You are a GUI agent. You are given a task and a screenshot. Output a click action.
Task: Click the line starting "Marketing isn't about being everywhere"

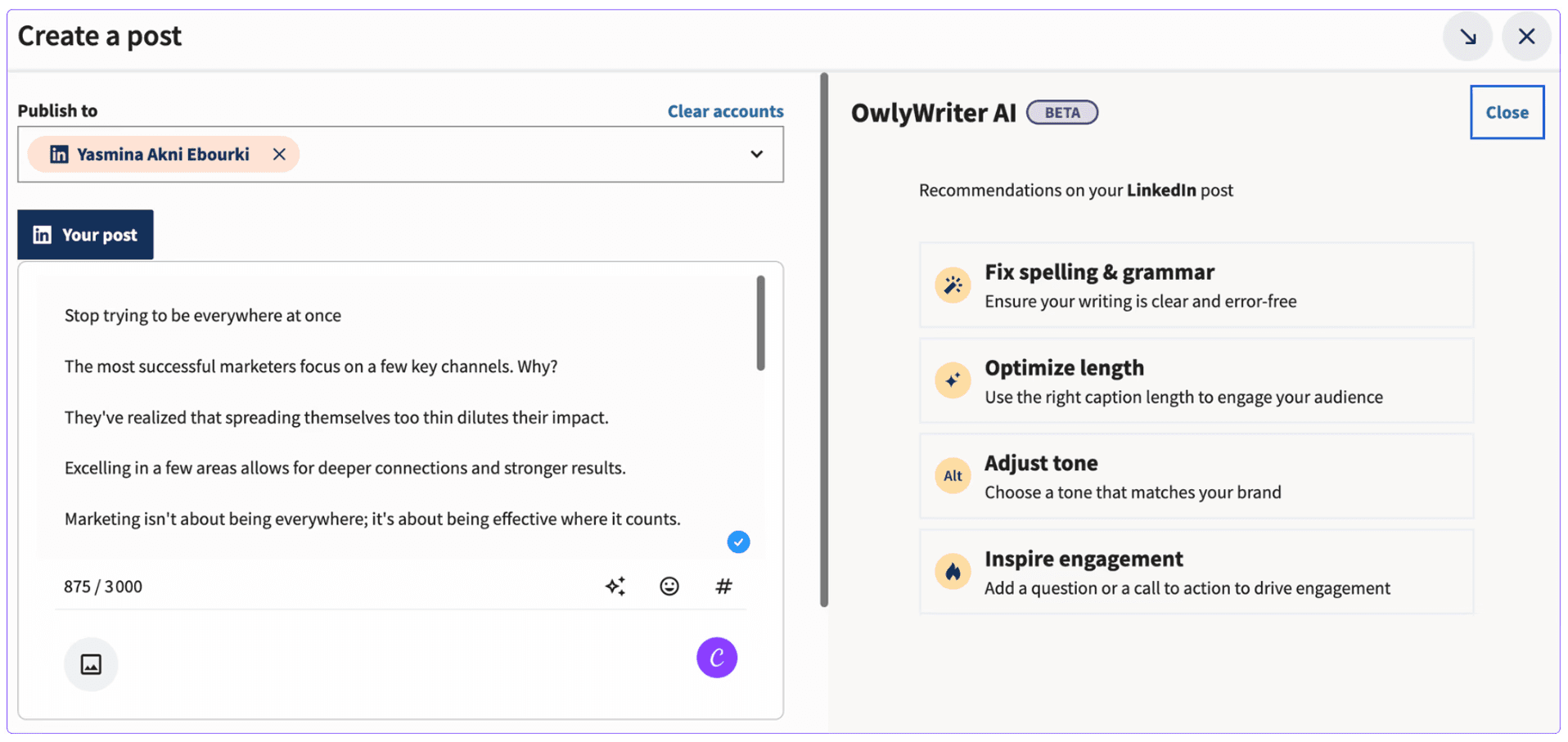[x=372, y=519]
